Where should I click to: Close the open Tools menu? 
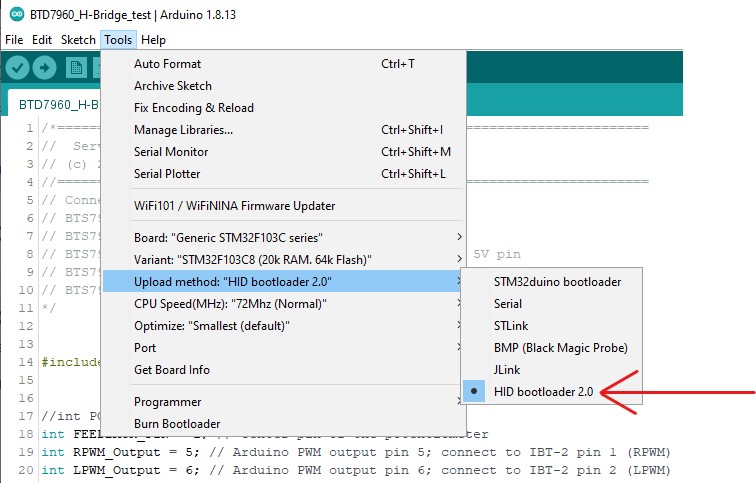tap(118, 40)
